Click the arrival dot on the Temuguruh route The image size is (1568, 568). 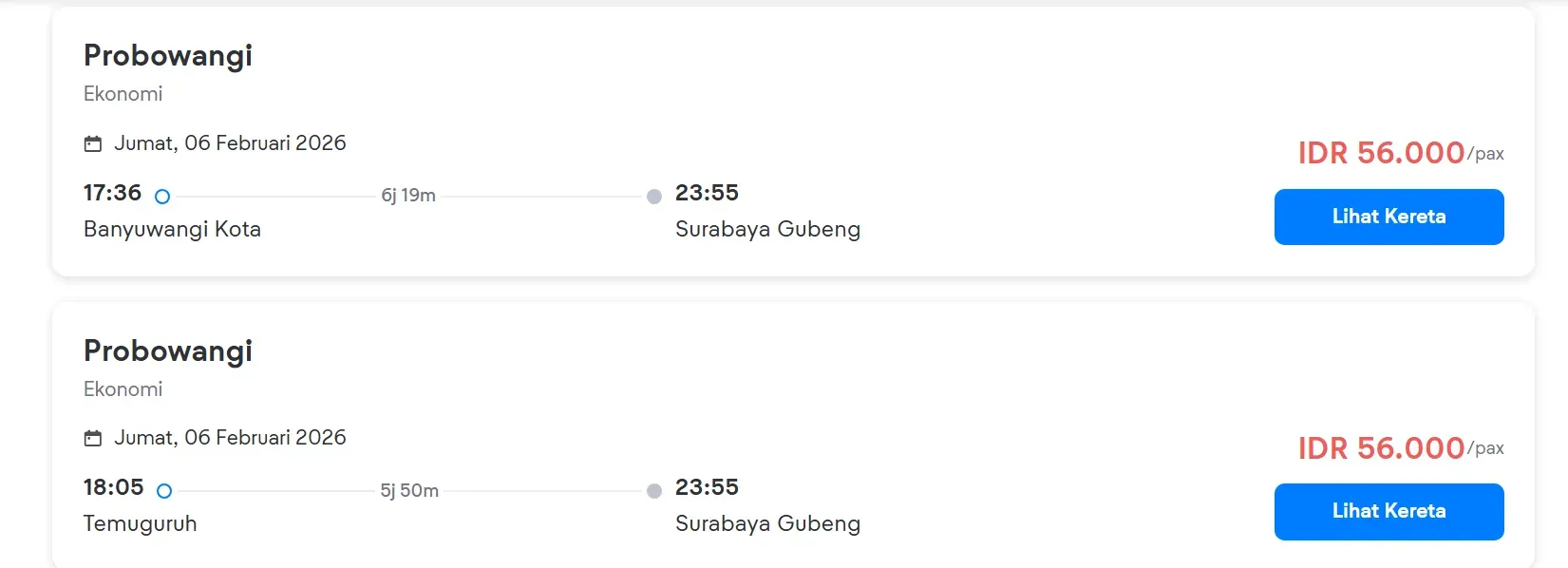(653, 492)
